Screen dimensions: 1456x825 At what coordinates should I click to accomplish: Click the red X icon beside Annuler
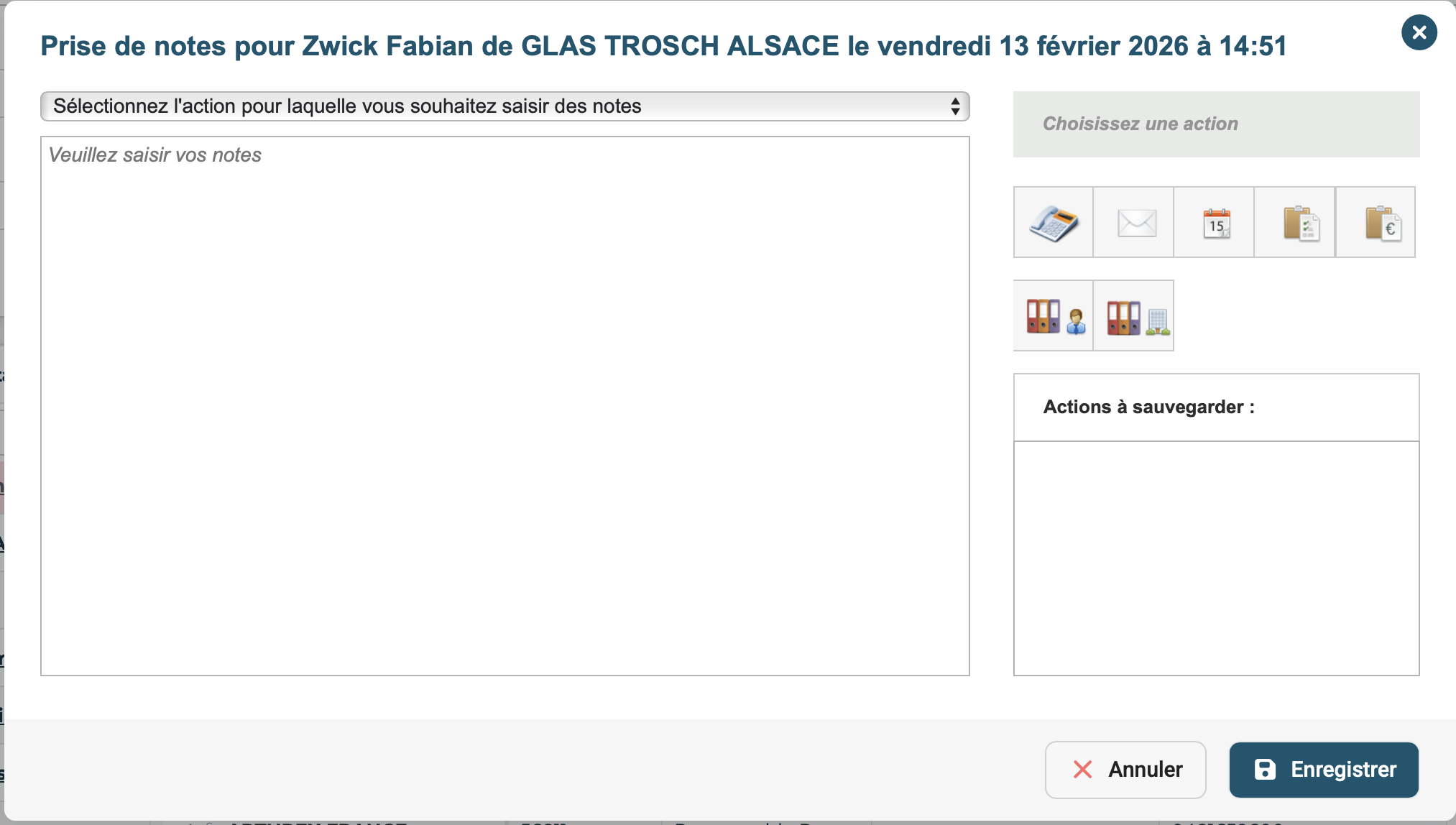(1082, 770)
